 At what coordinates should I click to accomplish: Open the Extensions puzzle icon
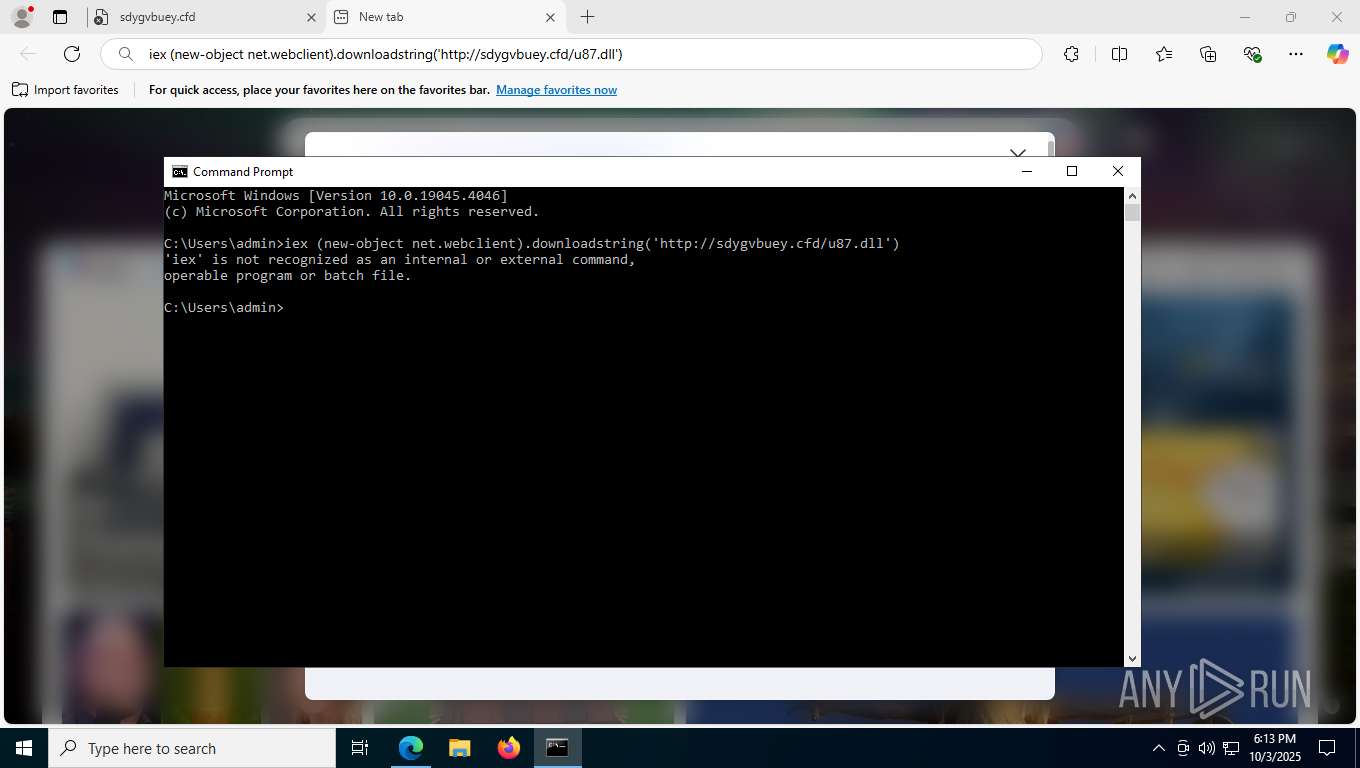1071,54
